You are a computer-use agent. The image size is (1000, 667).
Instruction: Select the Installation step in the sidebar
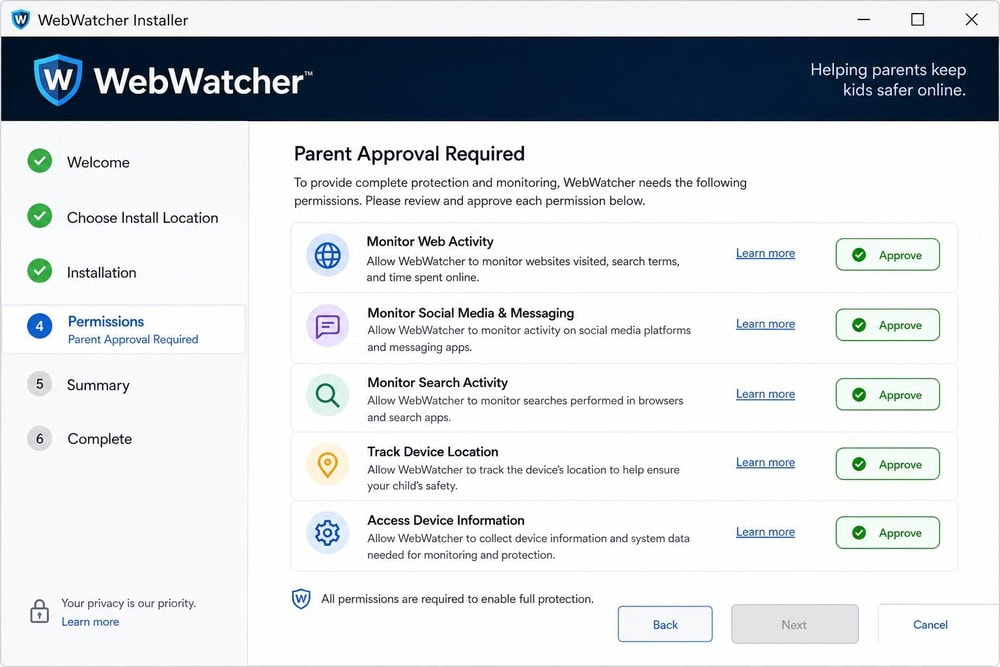(x=101, y=272)
